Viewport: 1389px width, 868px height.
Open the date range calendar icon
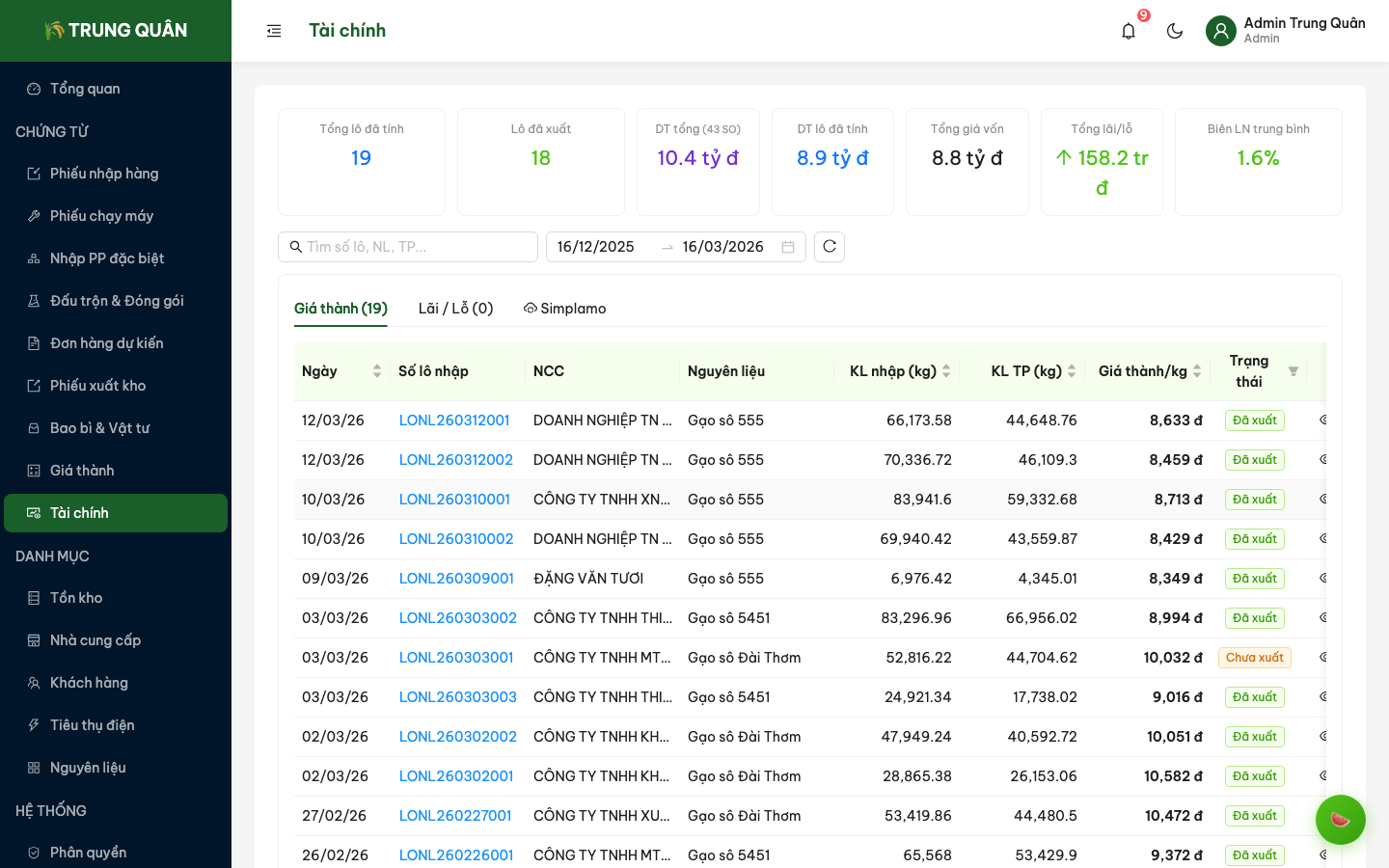(788, 247)
